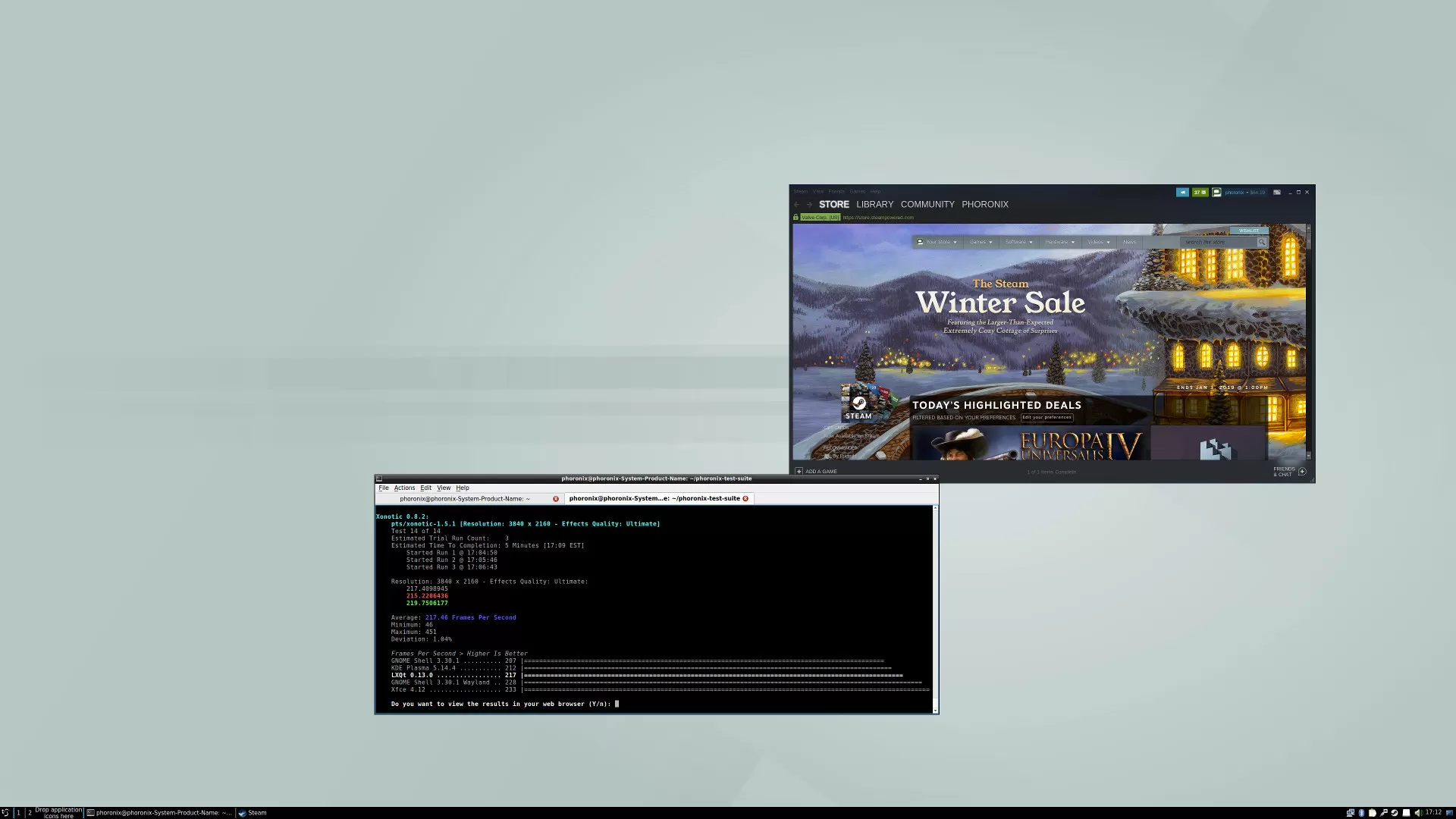The height and width of the screenshot is (819, 1456).
Task: Click the Steam forward navigation arrow
Action: pos(809,205)
